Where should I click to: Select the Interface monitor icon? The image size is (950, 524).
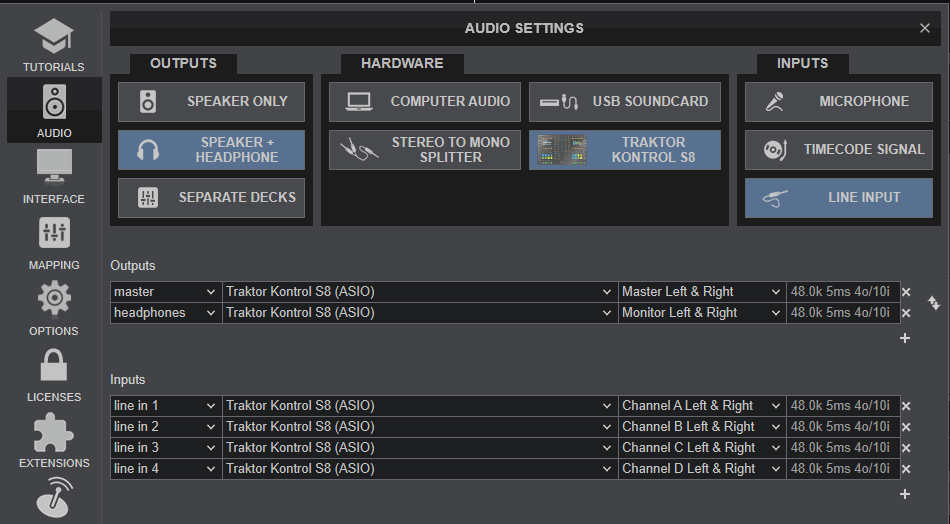[x=54, y=175]
